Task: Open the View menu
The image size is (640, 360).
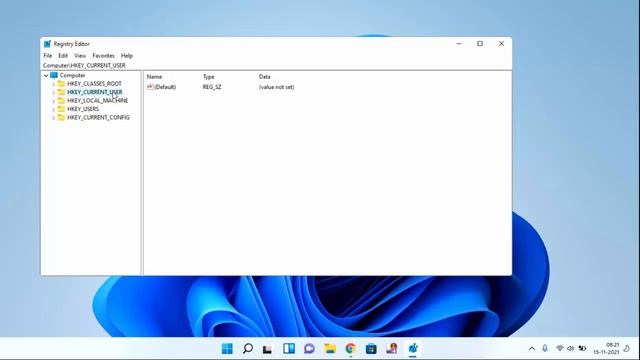Action: pyautogui.click(x=80, y=56)
